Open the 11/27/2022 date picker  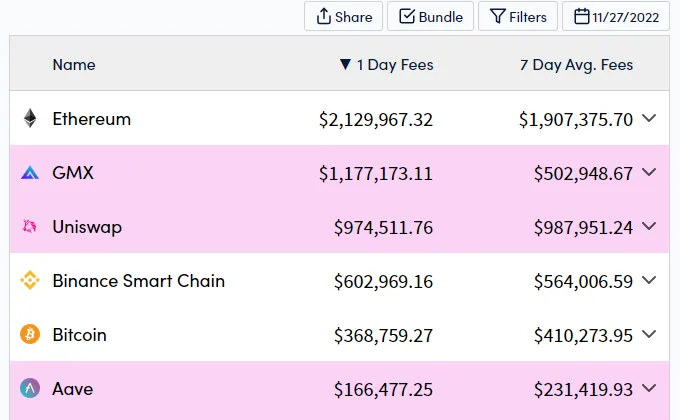[x=616, y=16]
